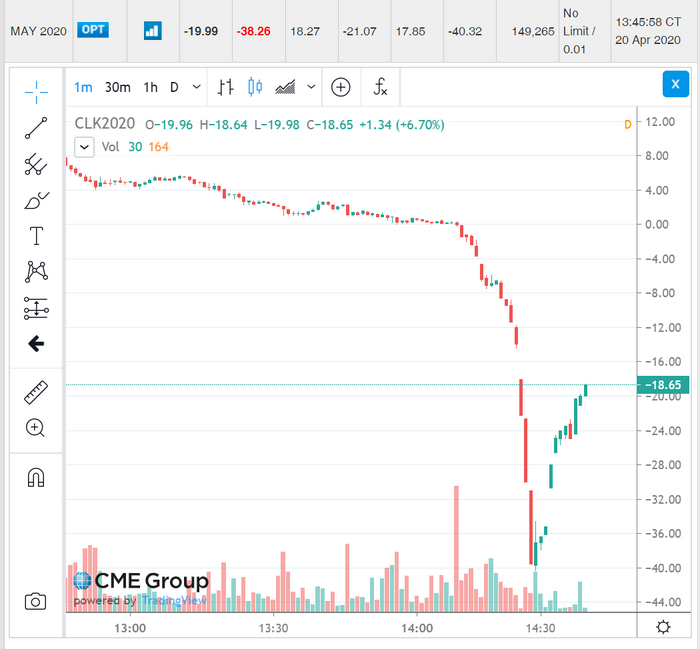Switch to the 30m timeframe
The height and width of the screenshot is (649, 700).
117,87
